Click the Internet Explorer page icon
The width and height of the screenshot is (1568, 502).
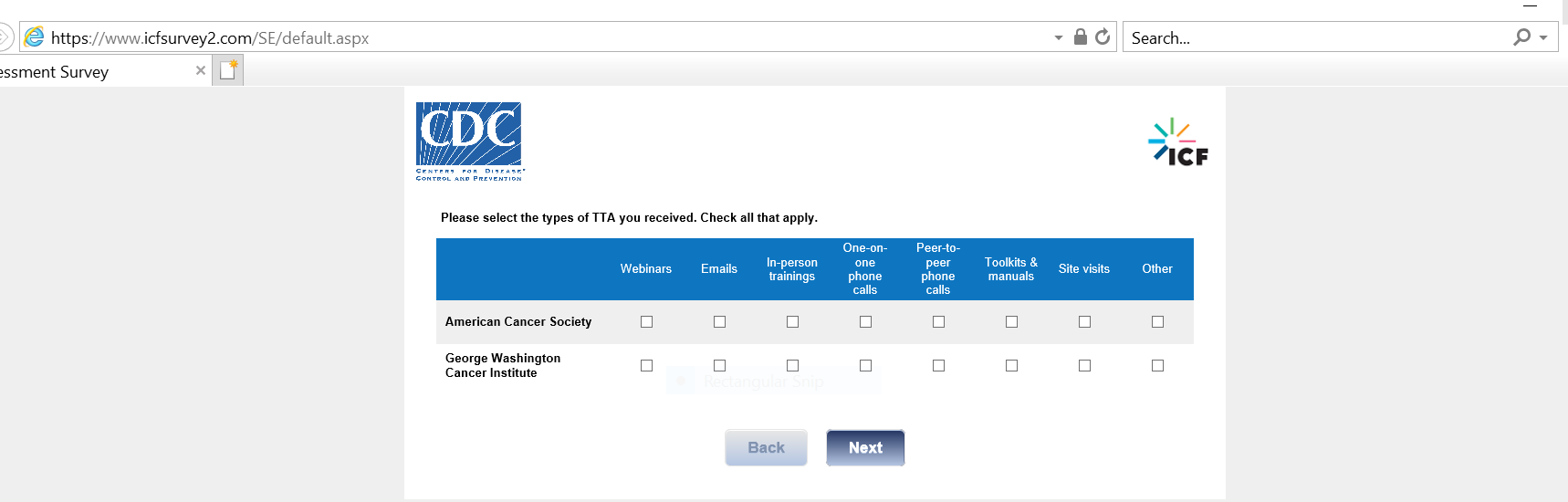pos(34,37)
